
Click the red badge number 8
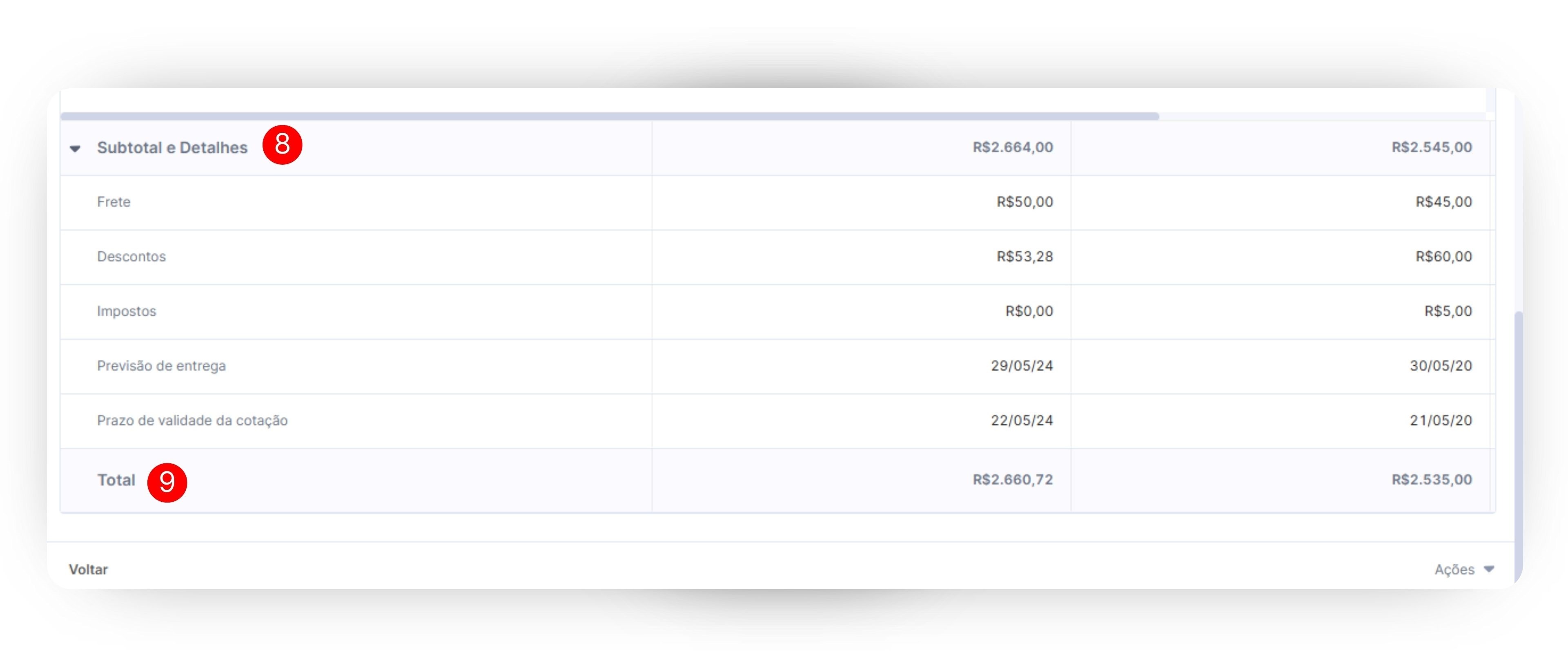282,145
